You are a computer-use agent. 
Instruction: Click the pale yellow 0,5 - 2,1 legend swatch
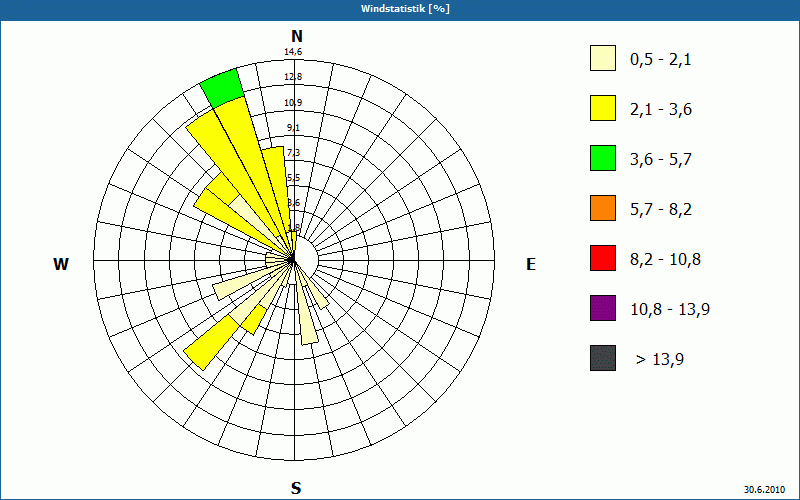tap(603, 58)
